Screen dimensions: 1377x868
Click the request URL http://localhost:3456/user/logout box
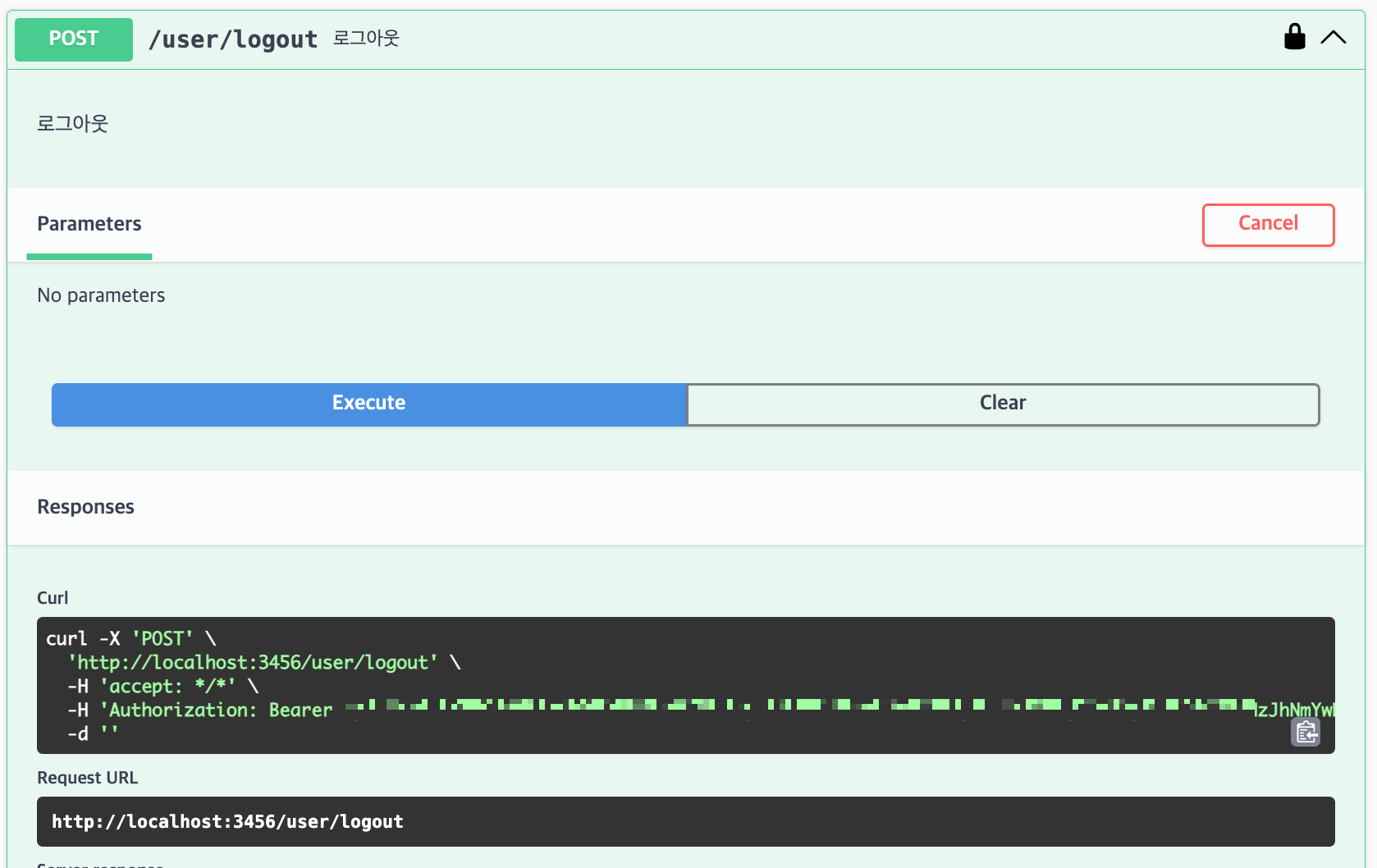pyautogui.click(x=686, y=821)
